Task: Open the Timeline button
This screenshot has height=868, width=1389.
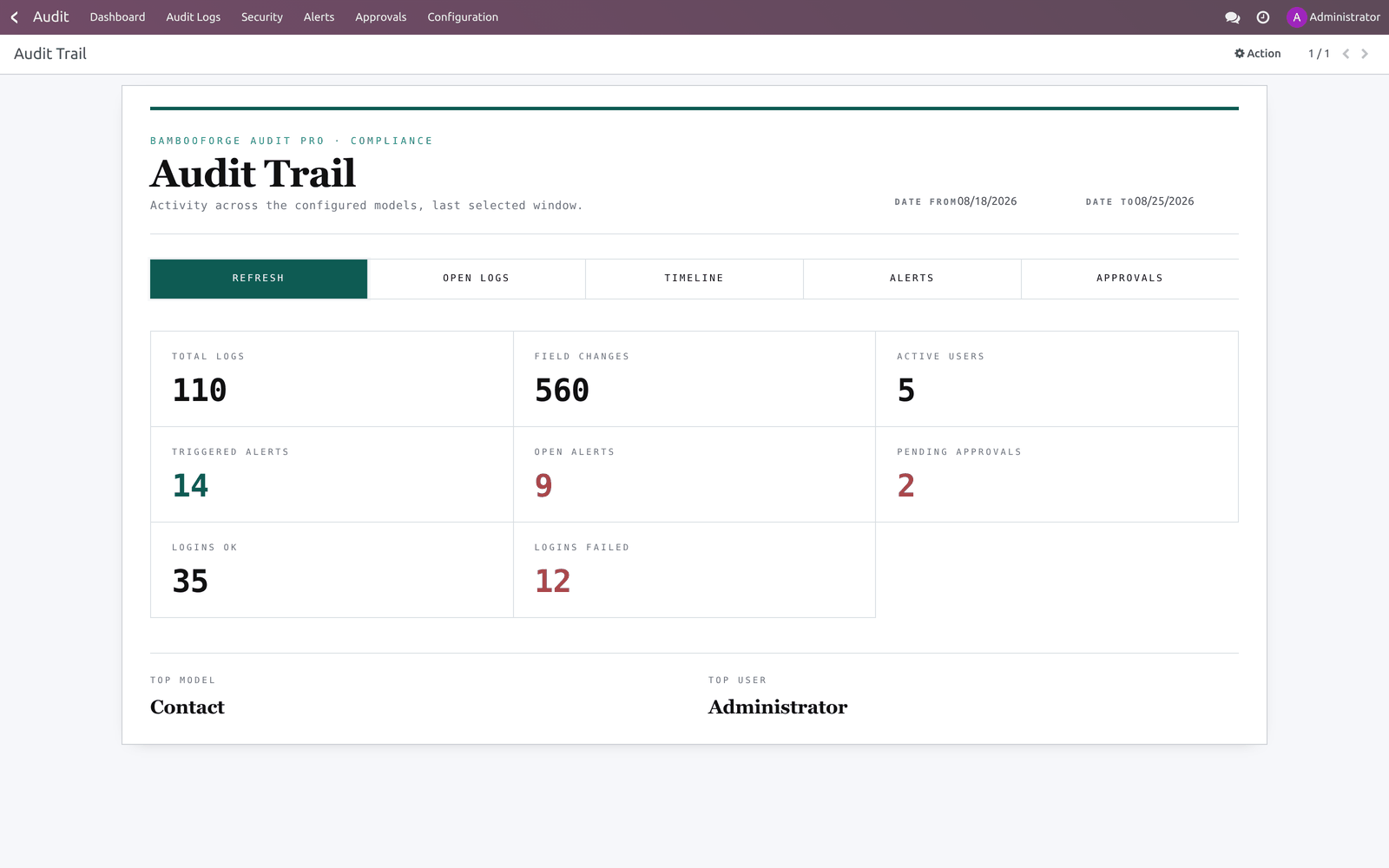Action: tap(694, 279)
